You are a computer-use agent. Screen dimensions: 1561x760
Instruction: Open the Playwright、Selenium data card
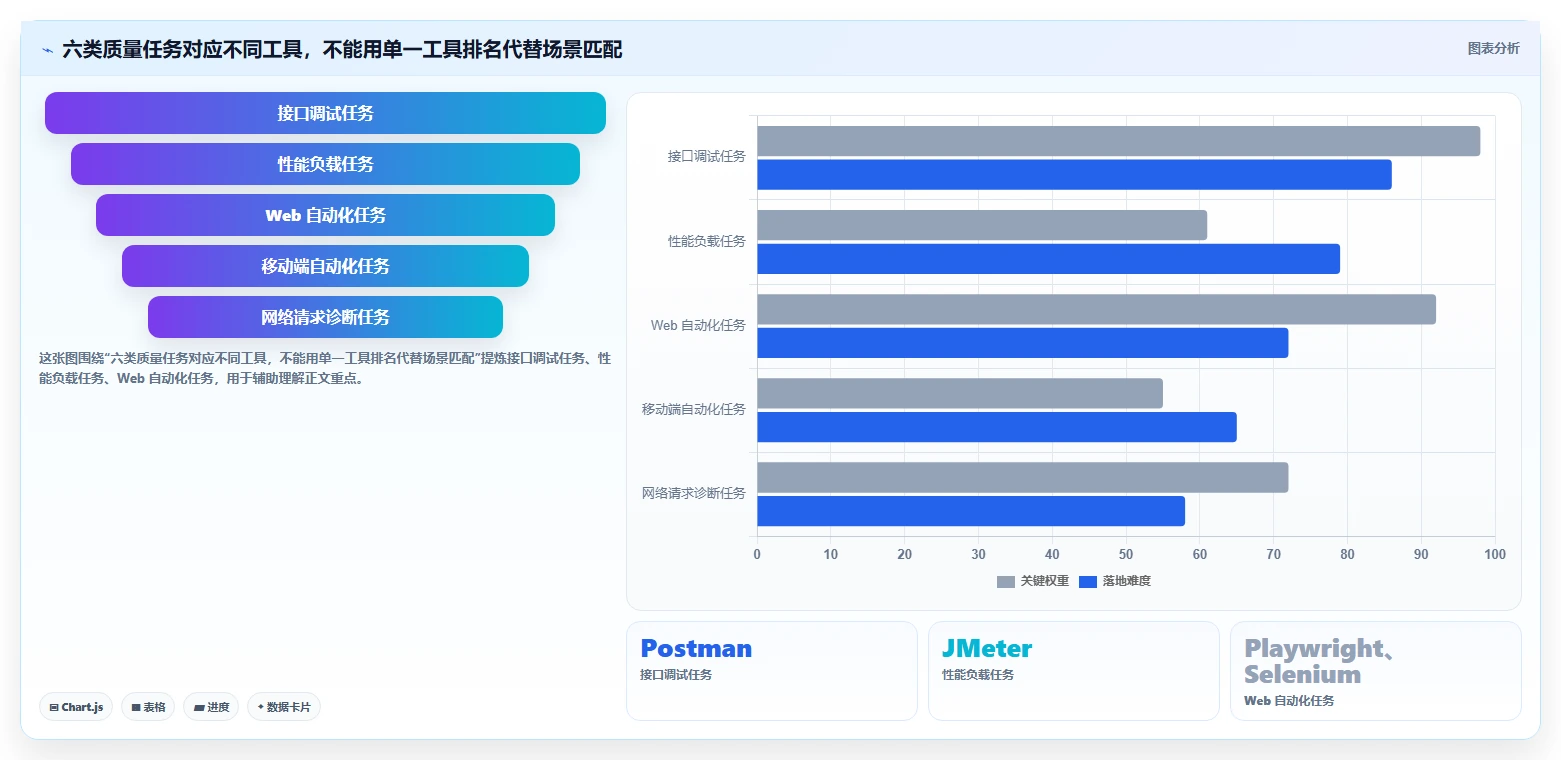tap(1375, 671)
